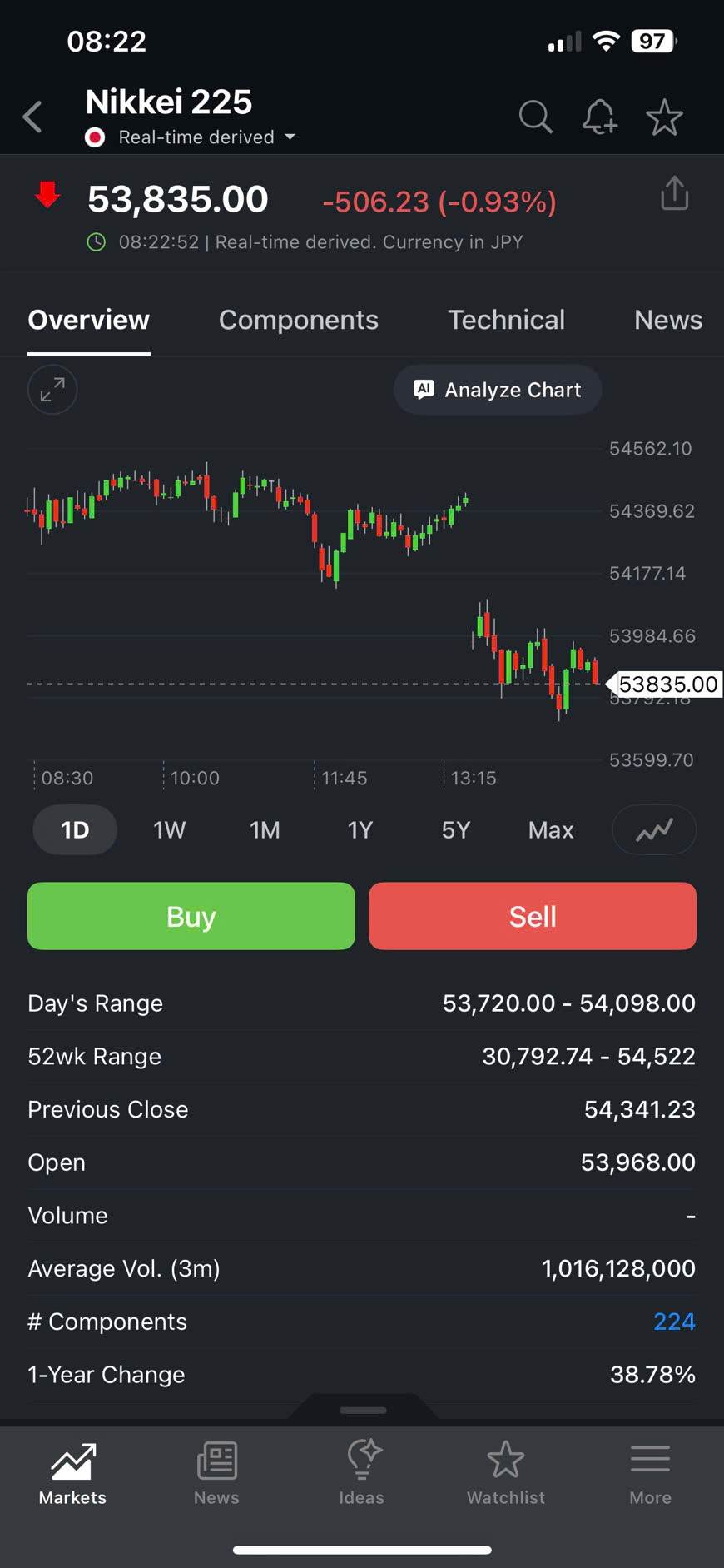Switch to the Components tab

point(298,321)
